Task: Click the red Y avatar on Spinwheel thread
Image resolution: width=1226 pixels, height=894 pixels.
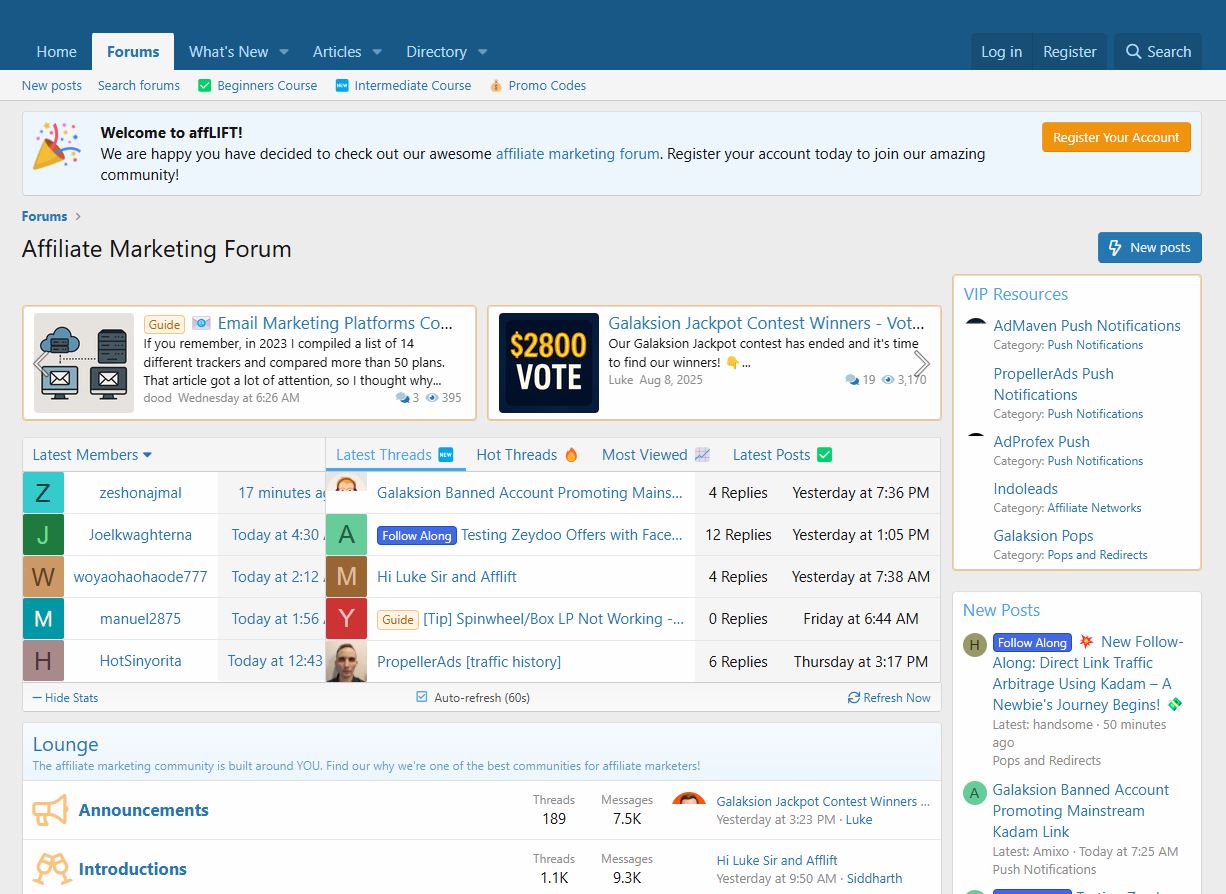Action: coord(346,619)
